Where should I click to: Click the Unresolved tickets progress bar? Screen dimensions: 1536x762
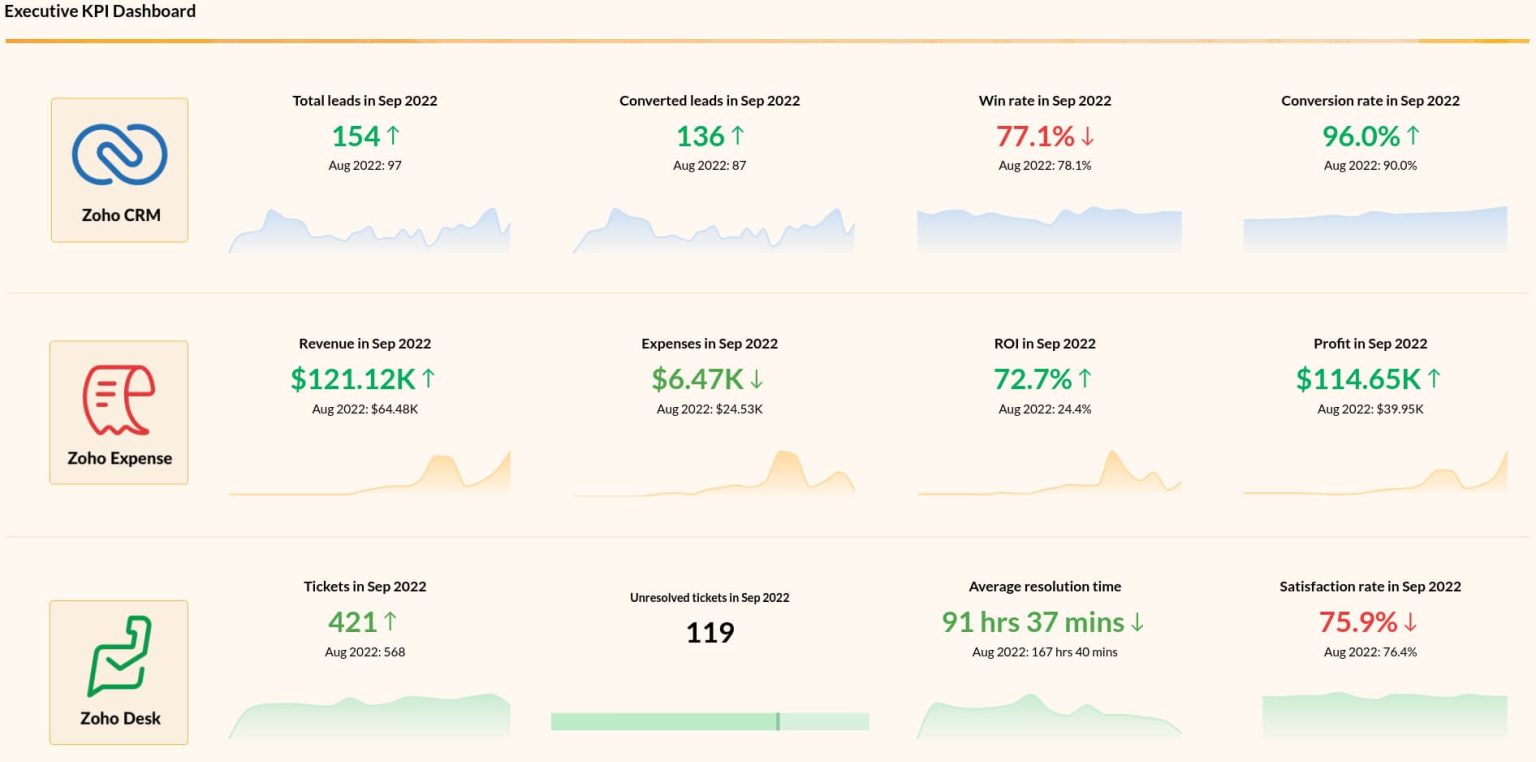click(710, 721)
